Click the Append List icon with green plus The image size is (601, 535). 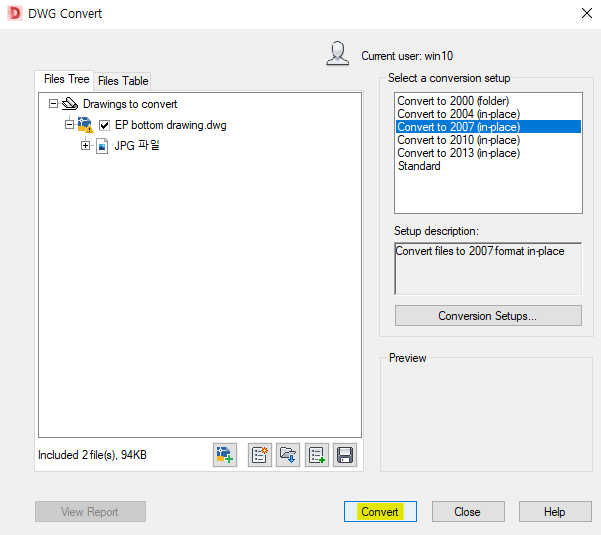(x=317, y=455)
